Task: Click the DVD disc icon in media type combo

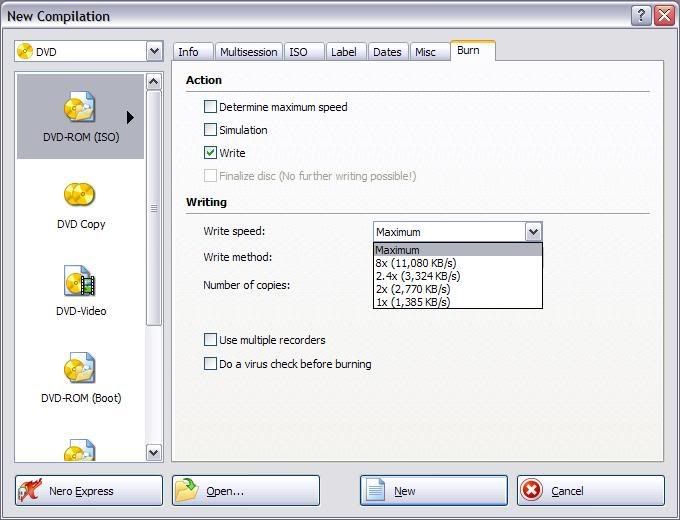Action: (25, 52)
